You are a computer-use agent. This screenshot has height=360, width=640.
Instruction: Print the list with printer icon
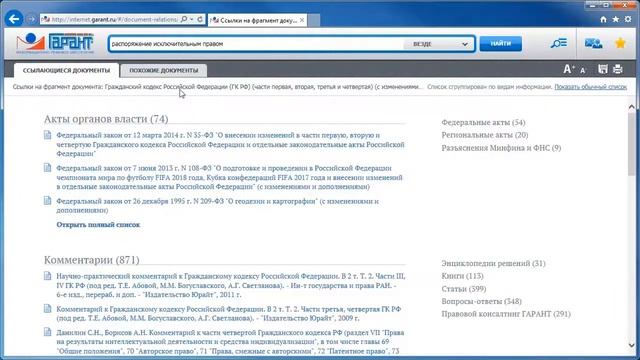tap(618, 69)
